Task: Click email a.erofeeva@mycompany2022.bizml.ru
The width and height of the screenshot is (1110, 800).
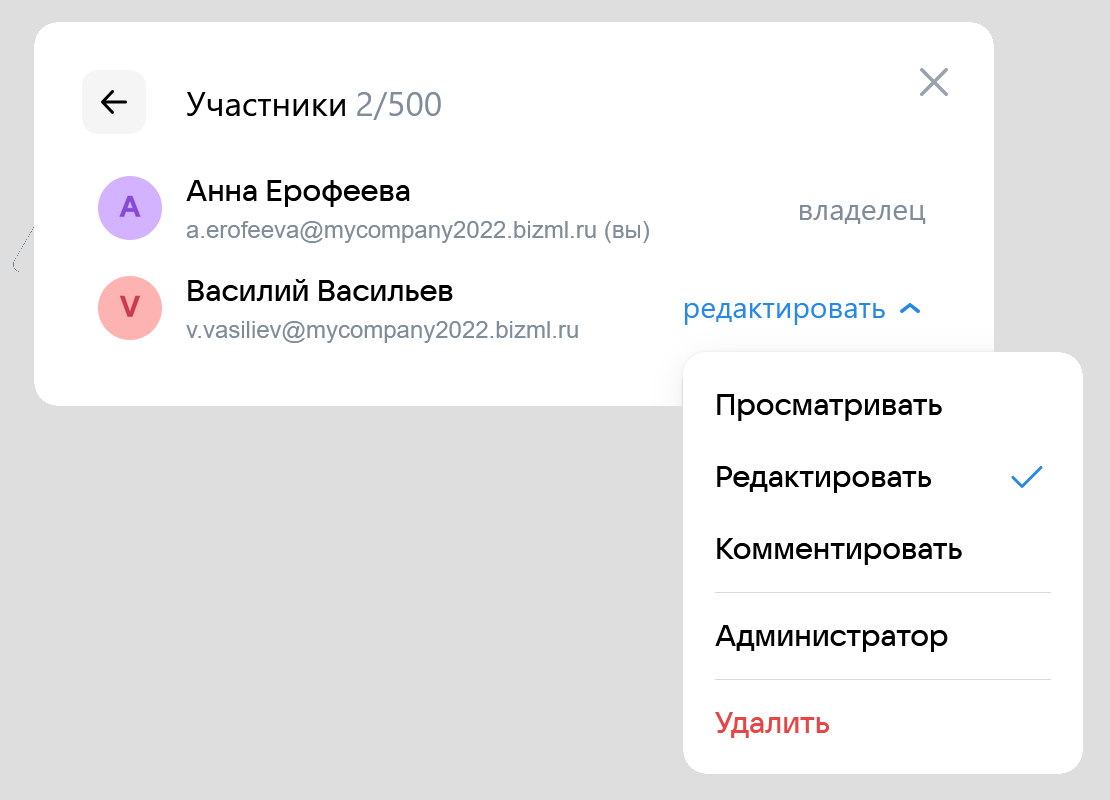Action: [x=392, y=231]
